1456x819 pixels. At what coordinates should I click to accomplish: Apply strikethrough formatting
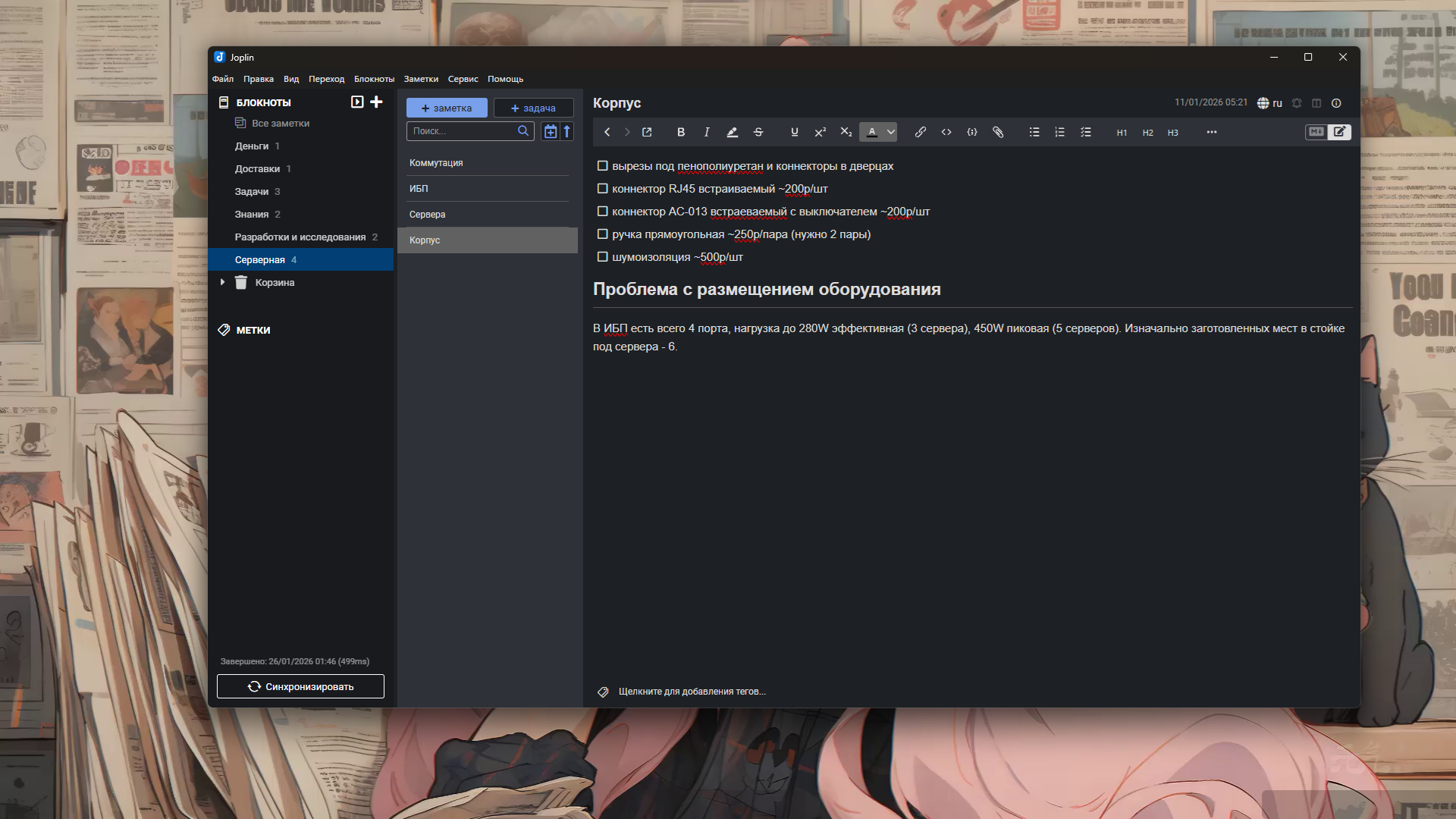tap(758, 131)
